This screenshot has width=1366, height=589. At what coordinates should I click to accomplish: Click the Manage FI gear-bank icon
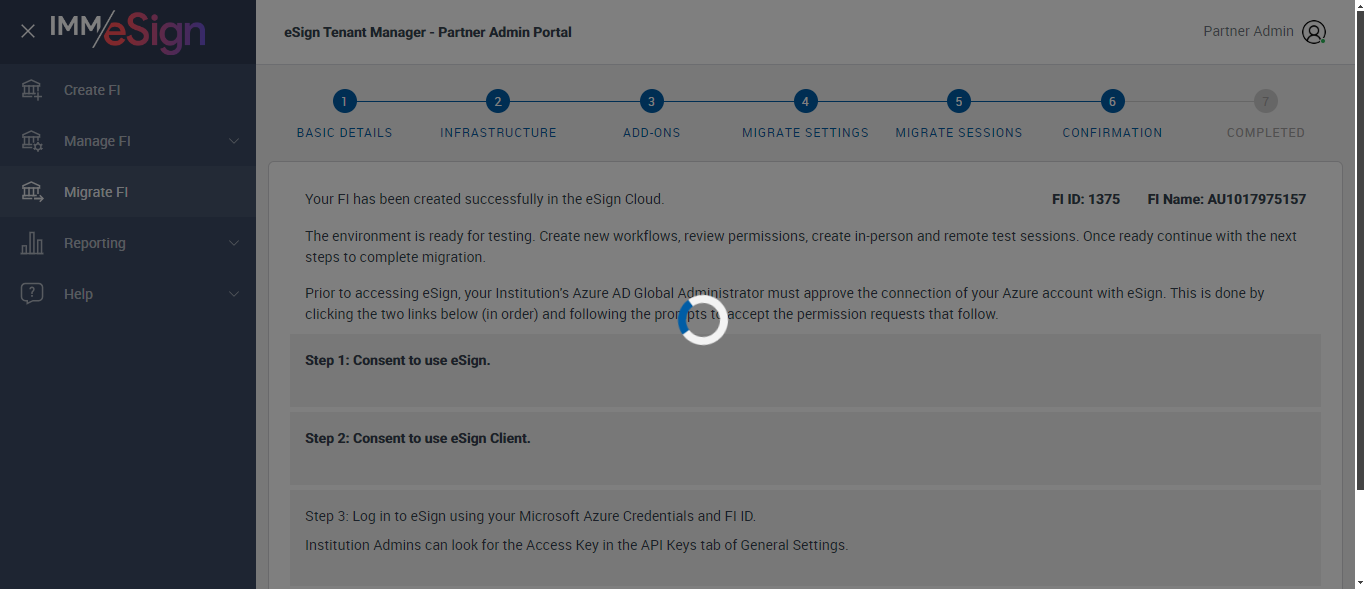pyautogui.click(x=32, y=141)
